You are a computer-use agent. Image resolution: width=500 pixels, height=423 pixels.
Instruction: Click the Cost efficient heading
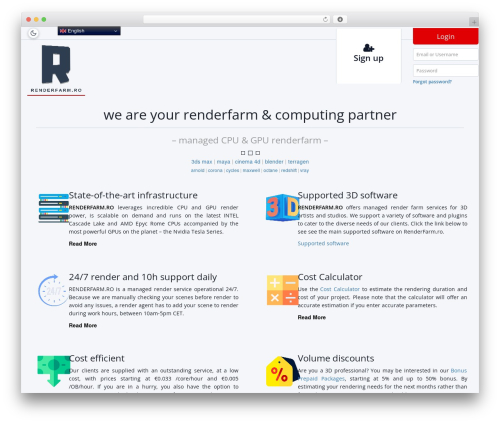coord(96,358)
